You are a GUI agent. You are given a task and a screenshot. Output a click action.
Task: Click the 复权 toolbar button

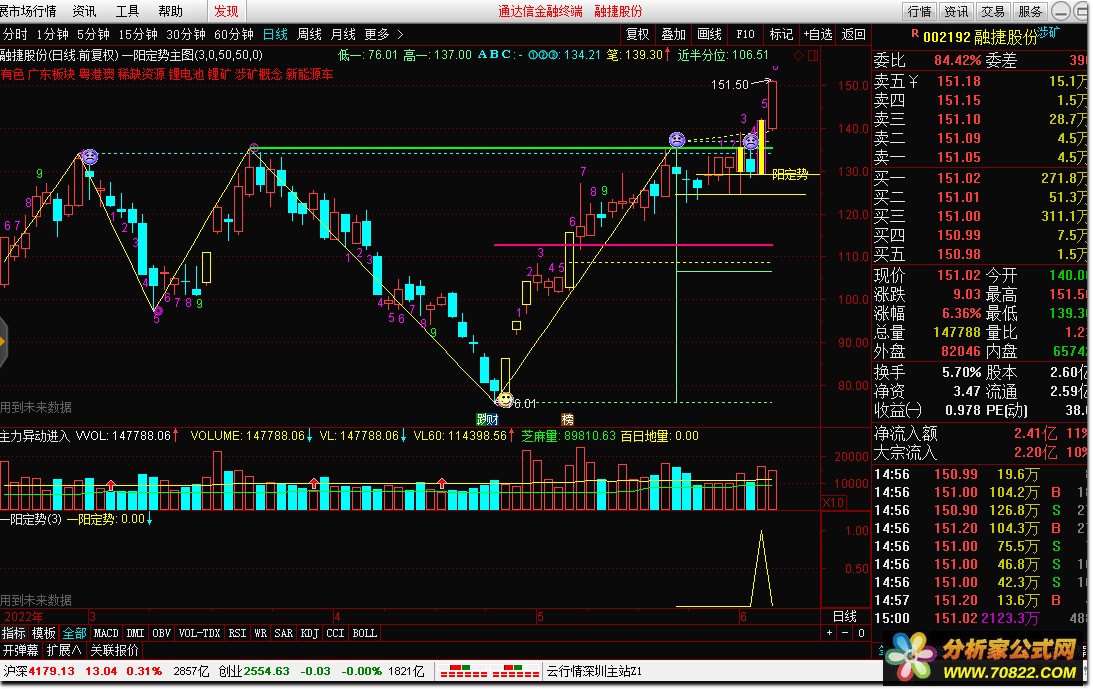[x=637, y=34]
